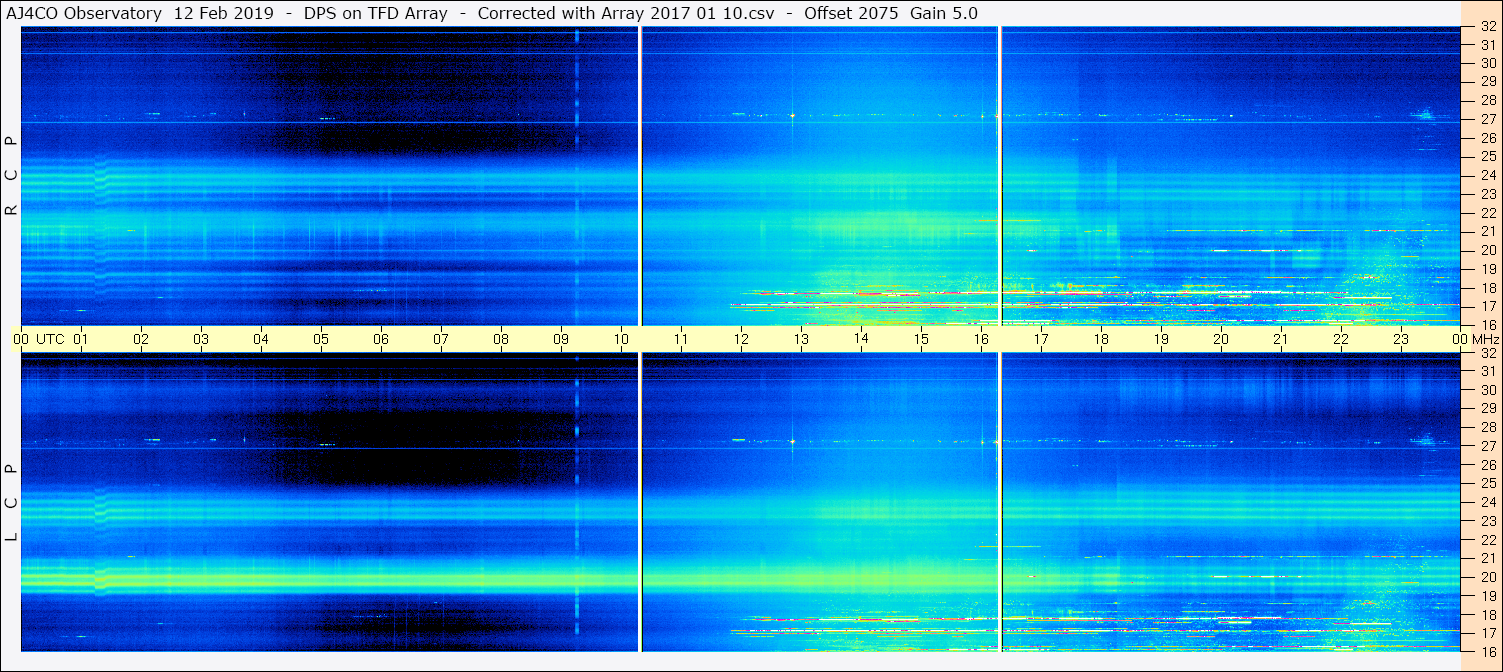Select the 04 hour time marker
Viewport: 1503px width, 672px height.
[x=261, y=339]
